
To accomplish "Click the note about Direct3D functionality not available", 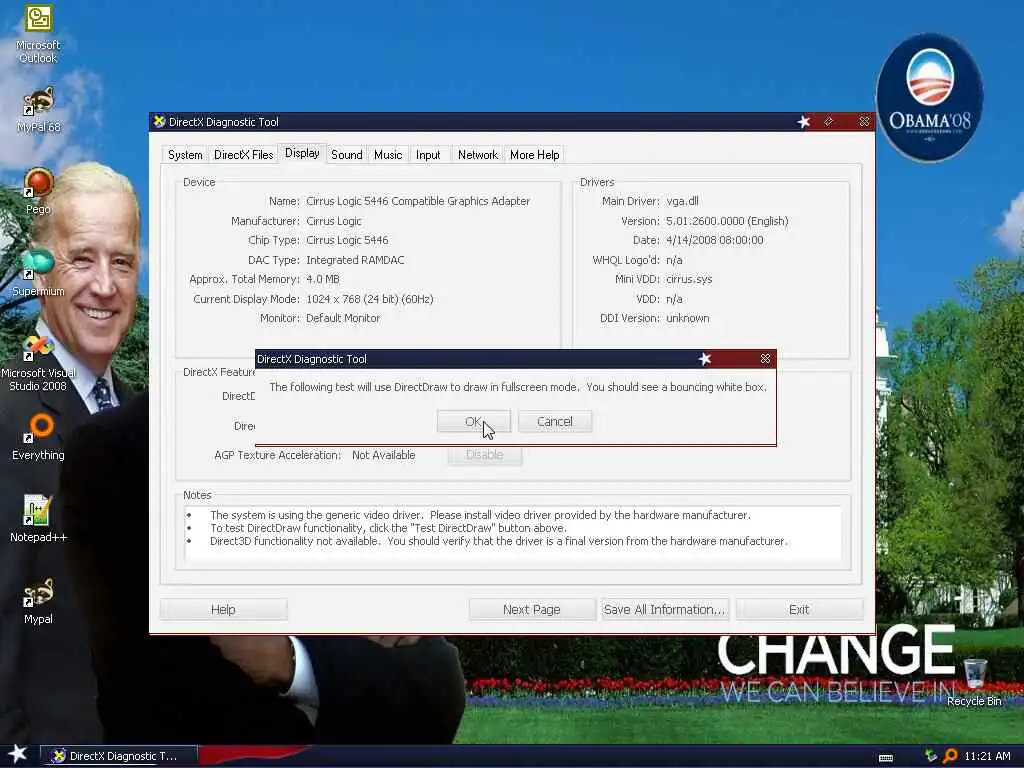I will (498, 541).
